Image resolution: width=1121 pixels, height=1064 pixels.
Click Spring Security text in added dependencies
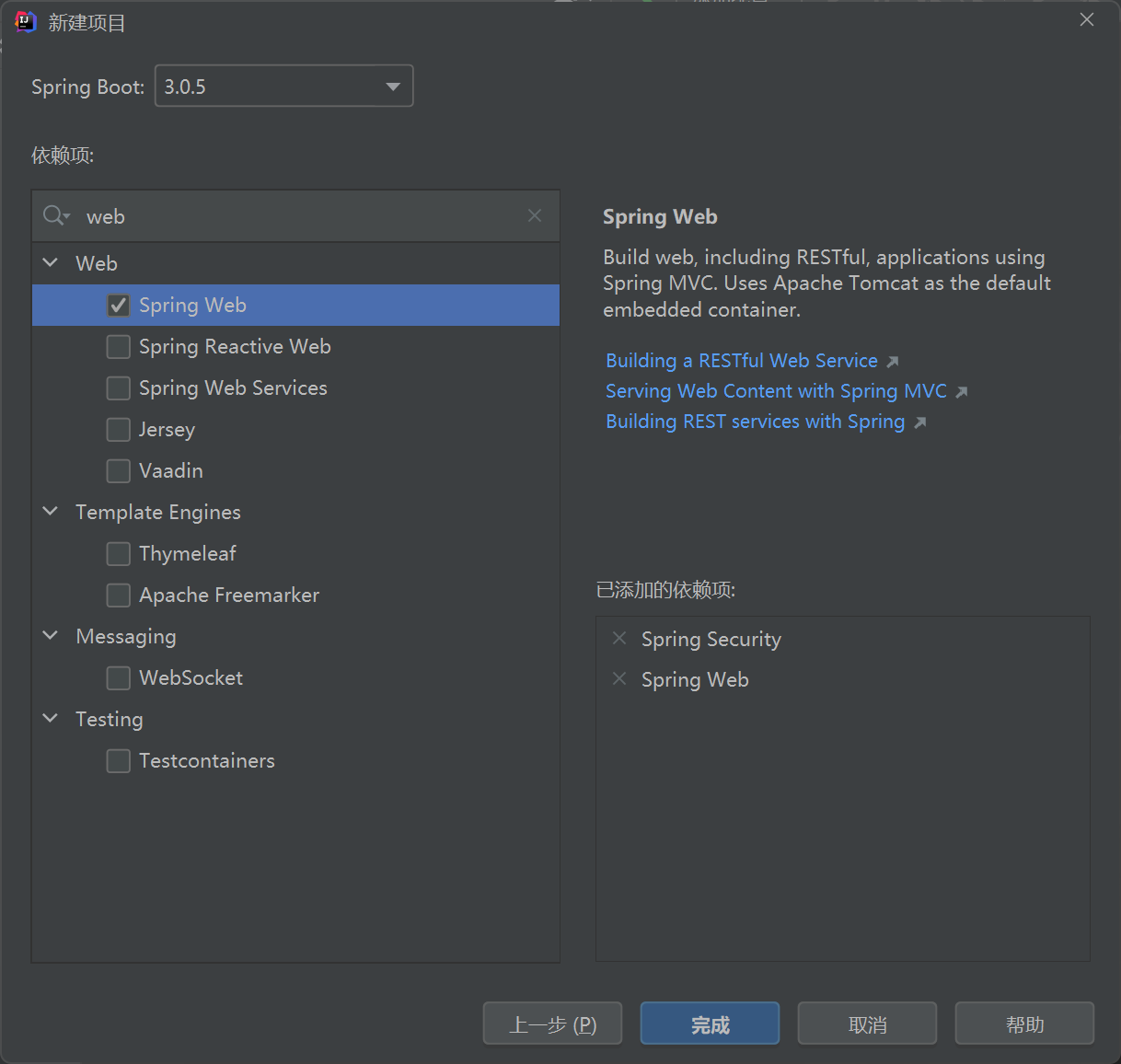click(711, 639)
